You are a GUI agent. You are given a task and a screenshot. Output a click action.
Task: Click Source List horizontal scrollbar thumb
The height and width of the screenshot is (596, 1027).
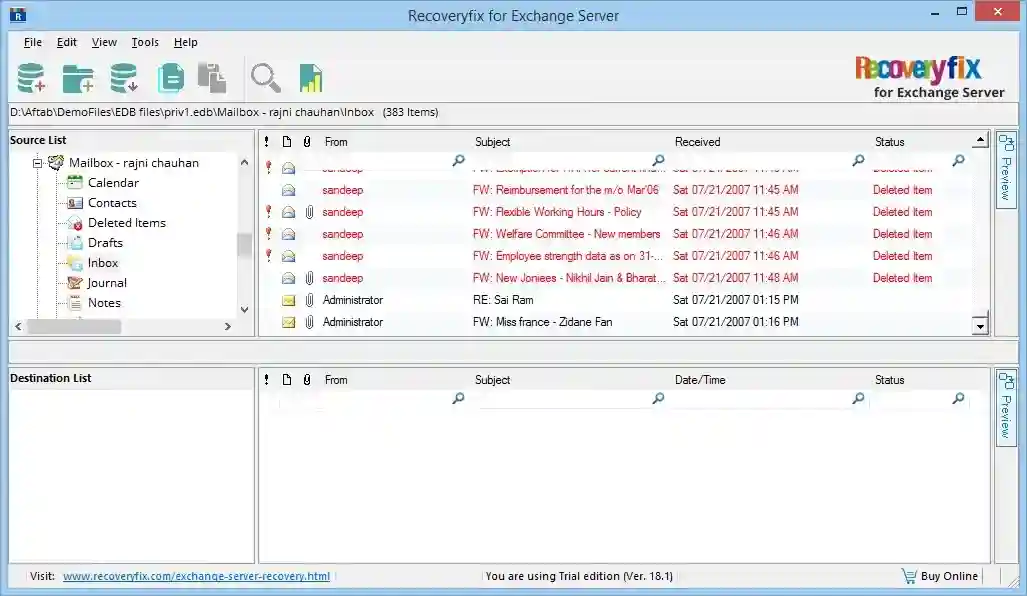74,326
